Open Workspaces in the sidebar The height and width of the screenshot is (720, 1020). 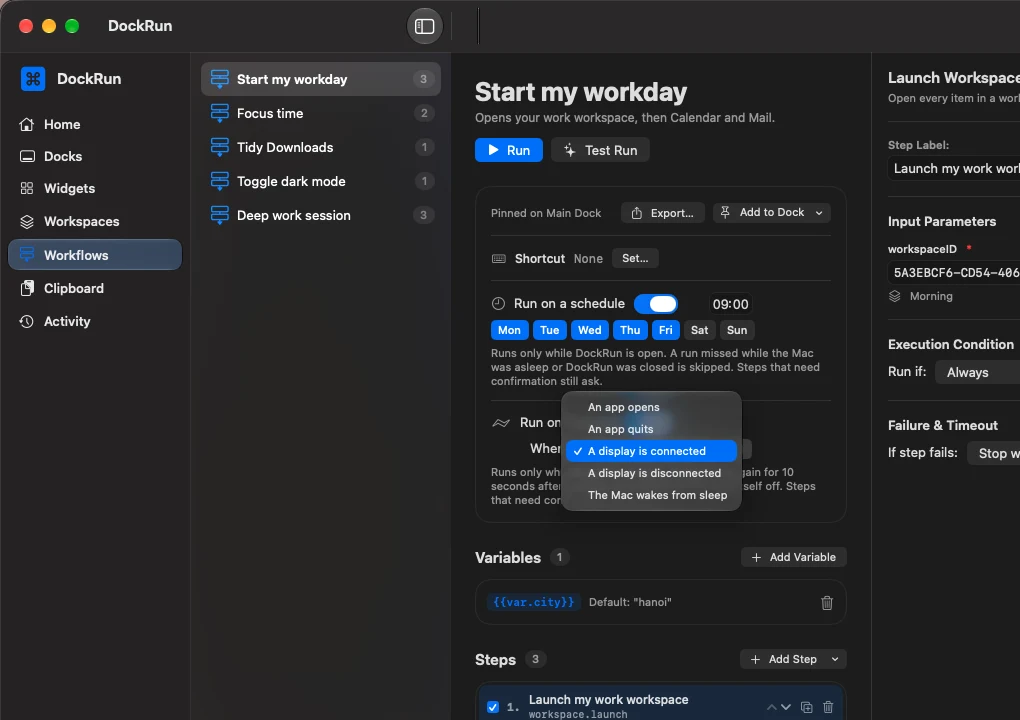tap(95, 221)
